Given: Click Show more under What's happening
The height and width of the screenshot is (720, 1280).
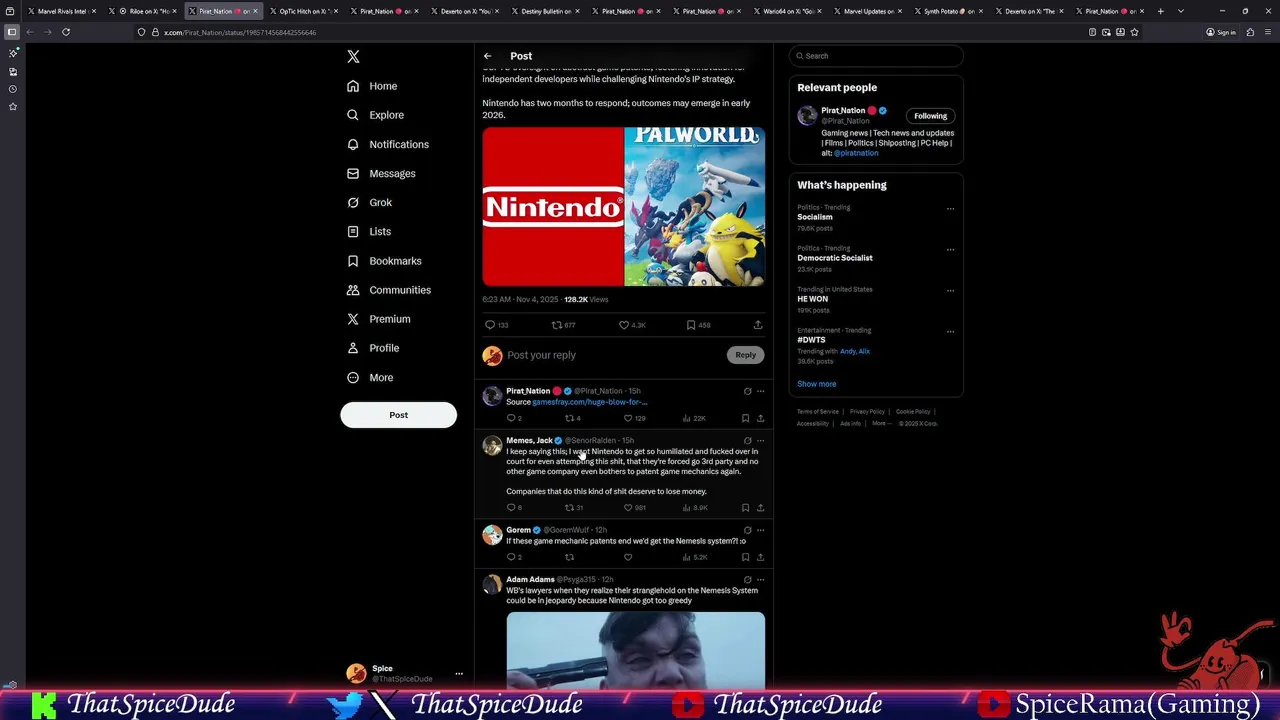Looking at the screenshot, I should [x=817, y=384].
